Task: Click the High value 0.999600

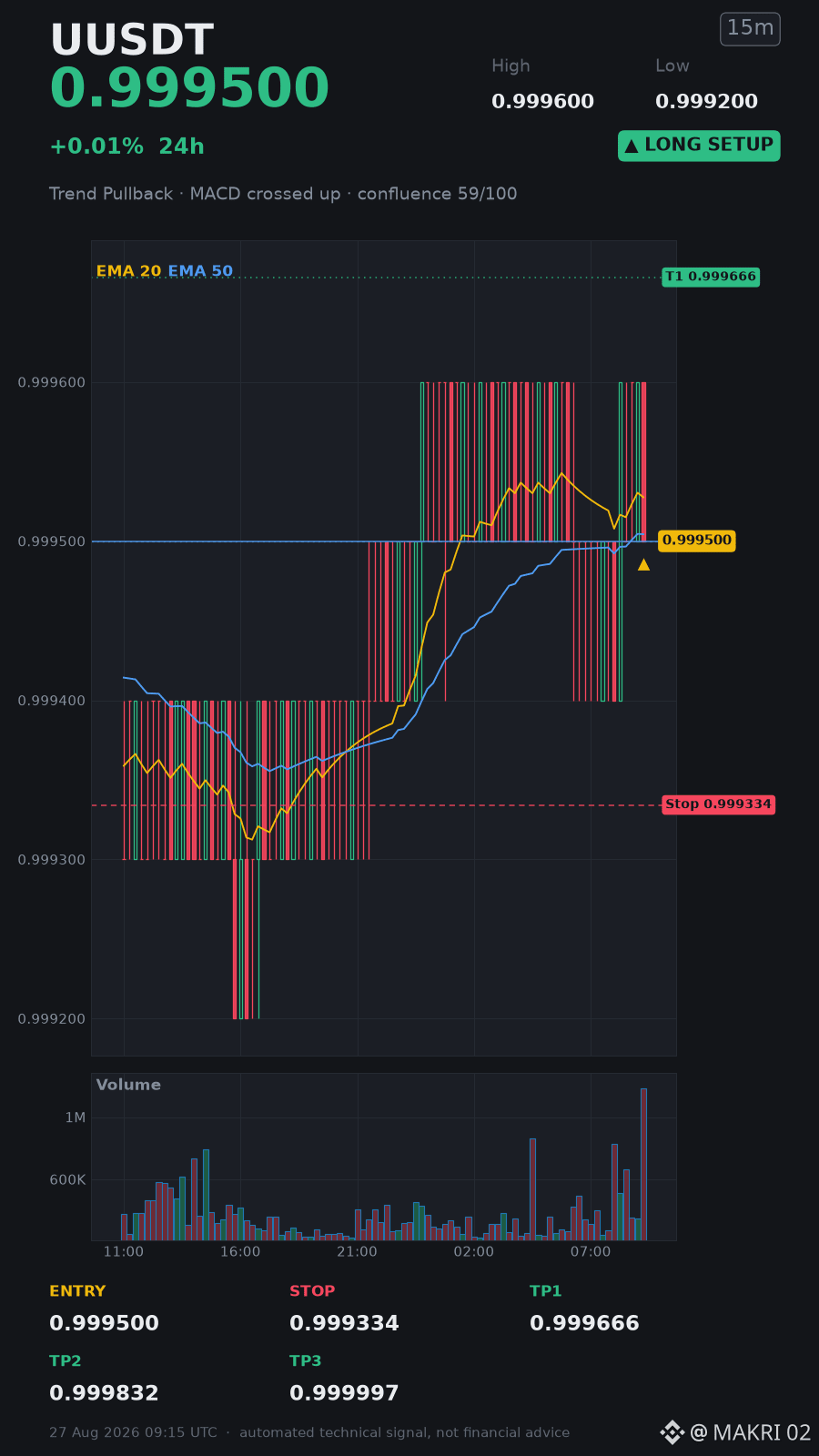Action: 542,102
